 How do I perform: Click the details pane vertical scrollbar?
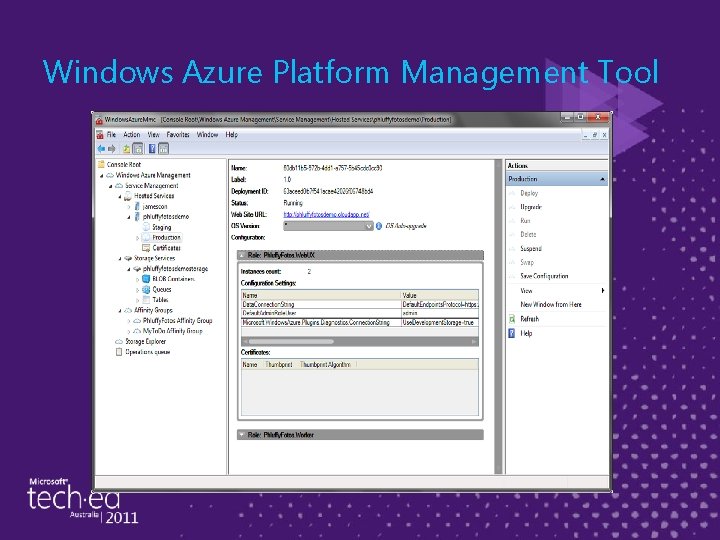pyautogui.click(x=498, y=317)
